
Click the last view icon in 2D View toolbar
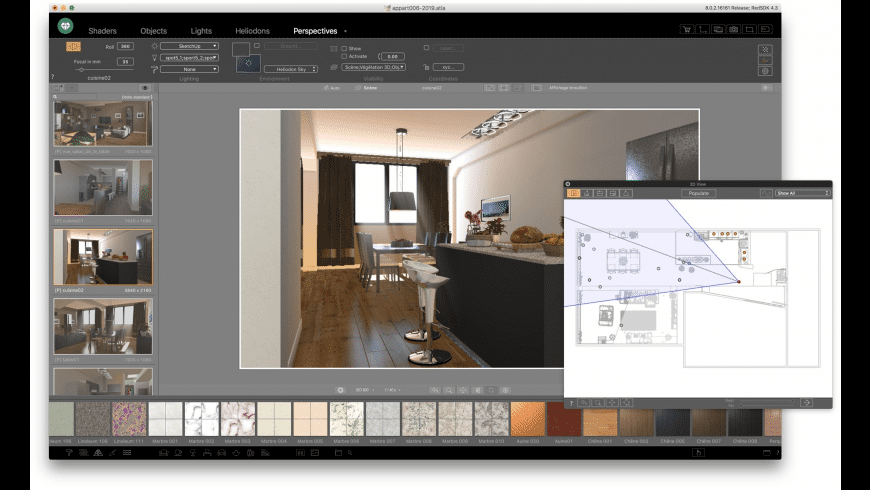coord(626,193)
